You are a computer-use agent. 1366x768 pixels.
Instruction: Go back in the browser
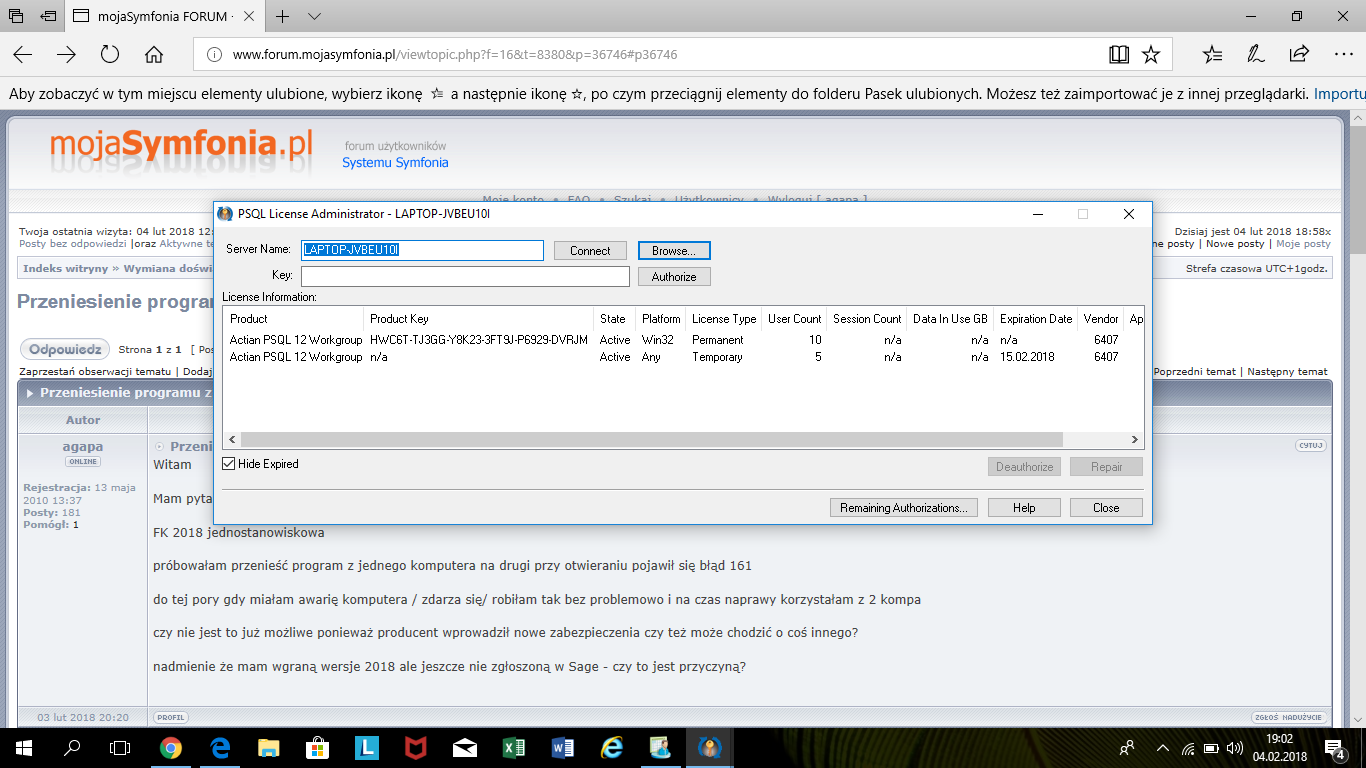22,54
